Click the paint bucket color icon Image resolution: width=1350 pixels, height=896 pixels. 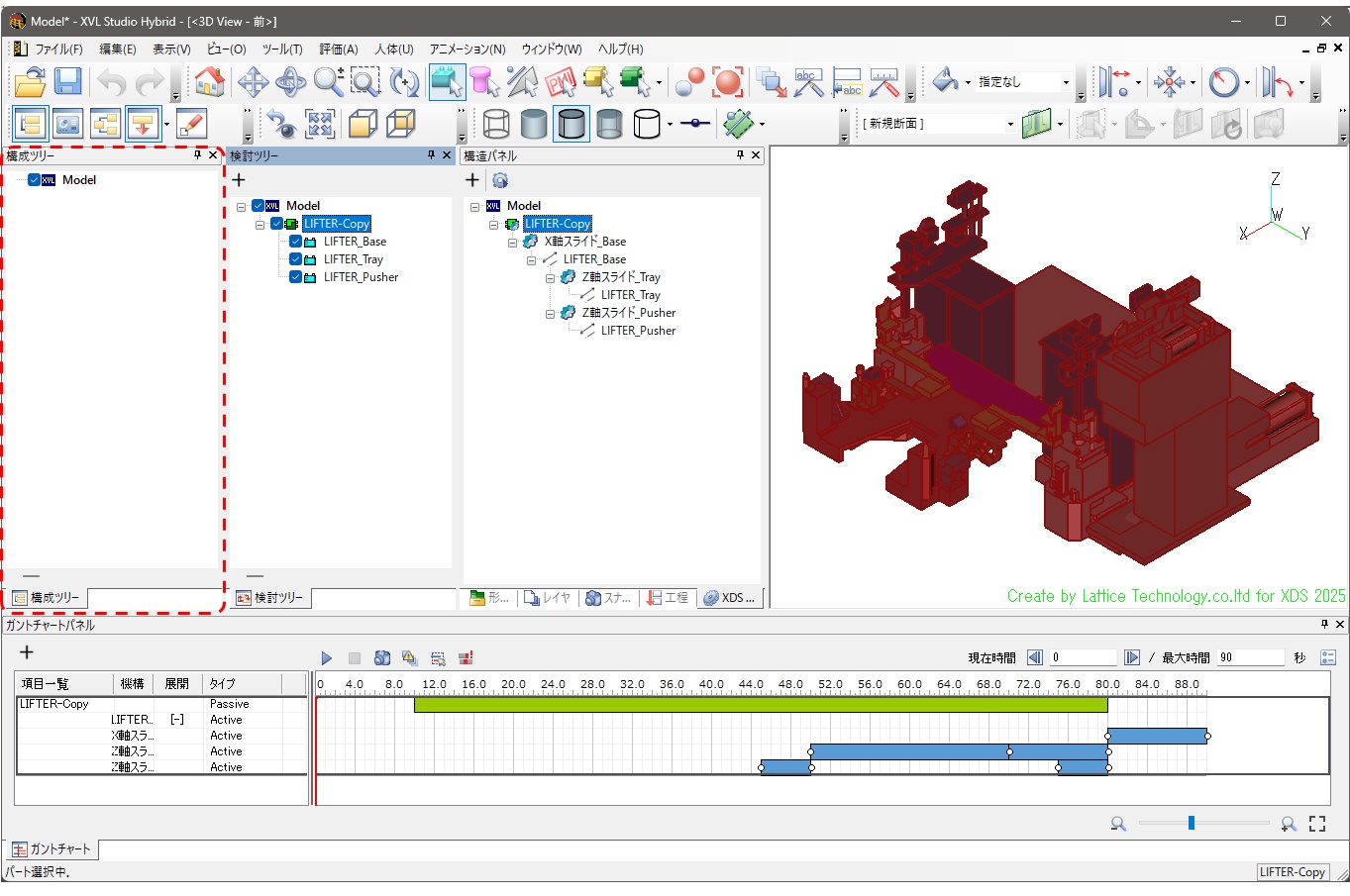click(x=945, y=82)
